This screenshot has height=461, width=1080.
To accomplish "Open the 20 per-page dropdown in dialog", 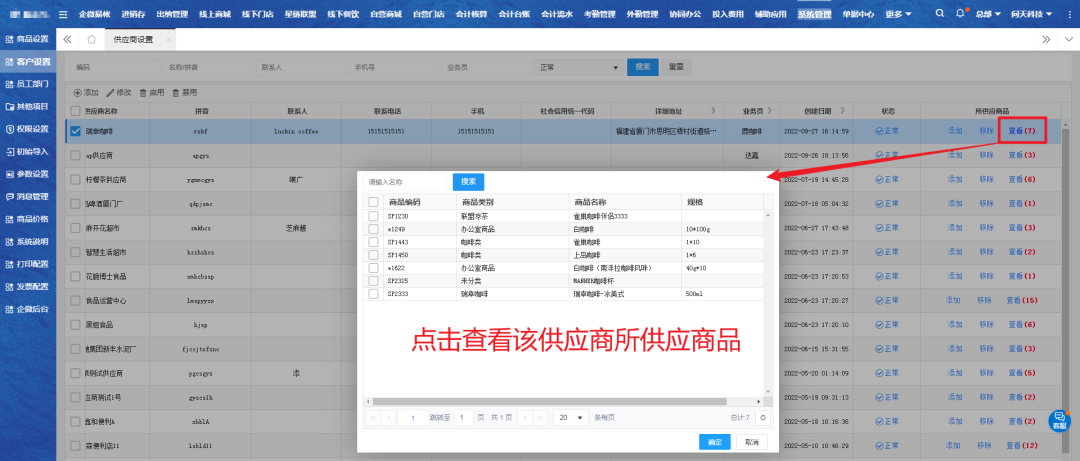I will [x=571, y=417].
